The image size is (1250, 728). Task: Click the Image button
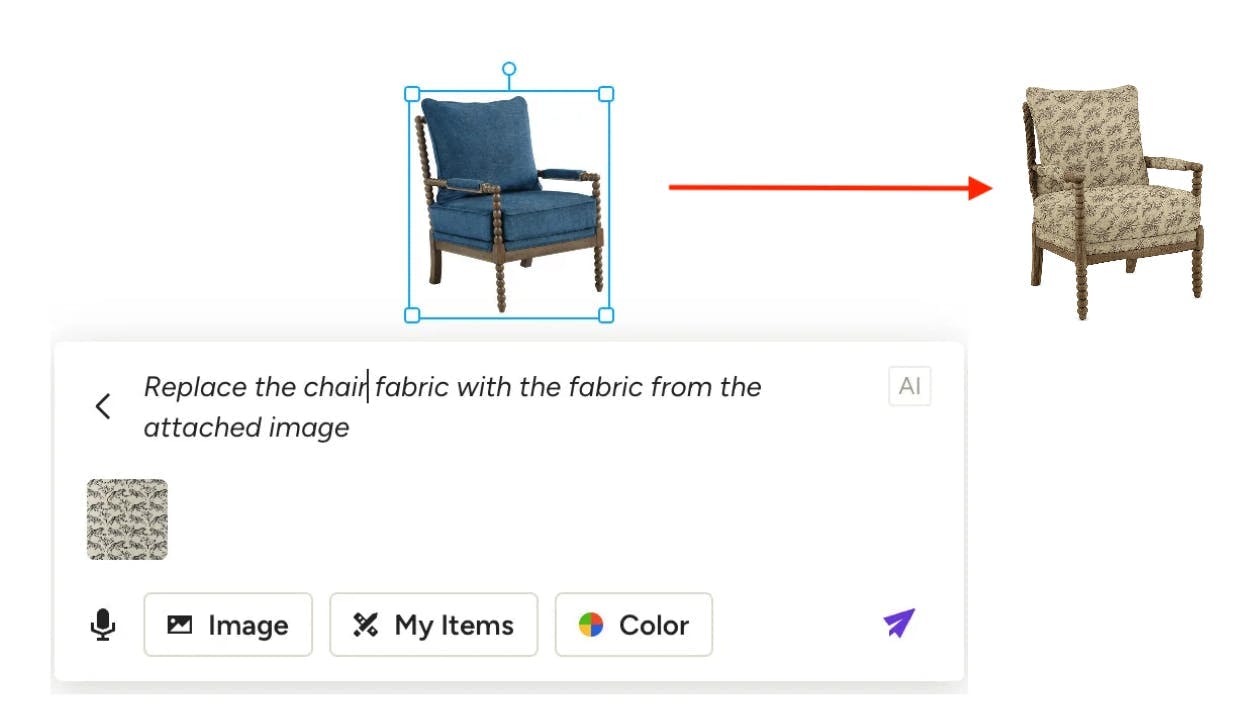pos(228,625)
